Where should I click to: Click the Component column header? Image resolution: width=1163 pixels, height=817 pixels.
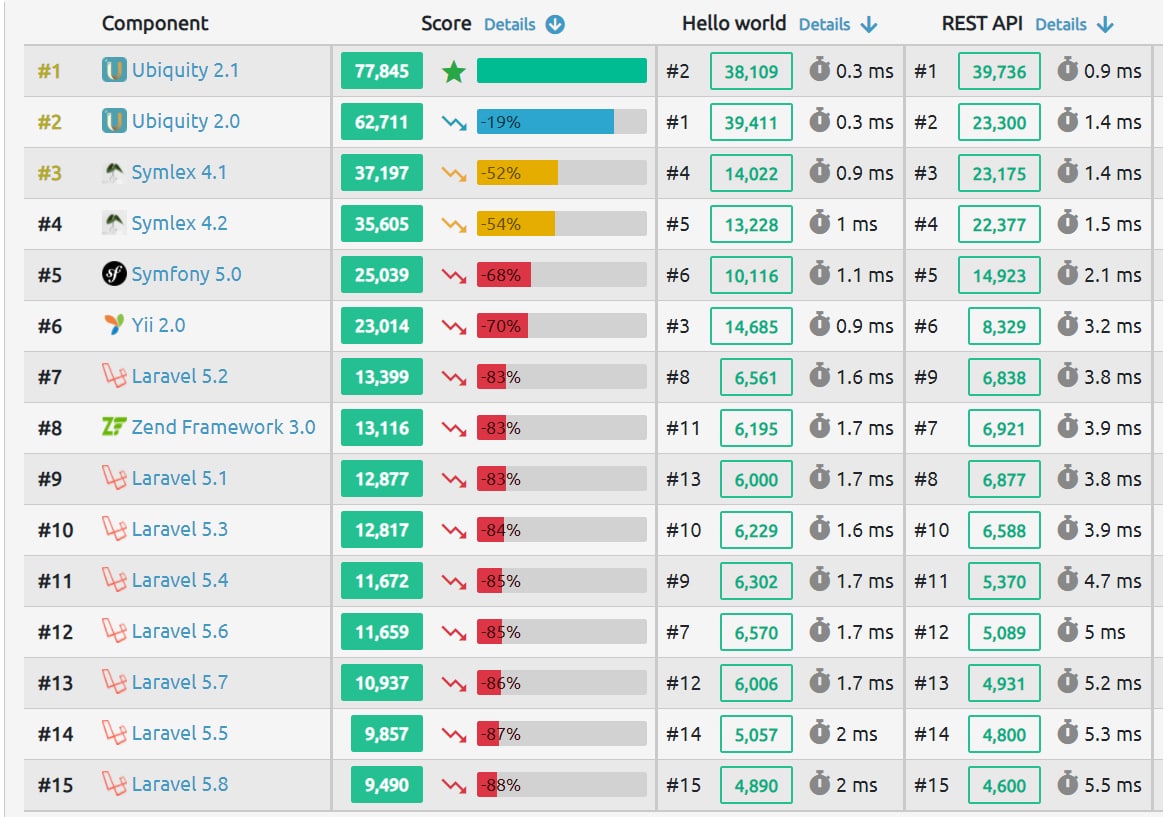155,24
